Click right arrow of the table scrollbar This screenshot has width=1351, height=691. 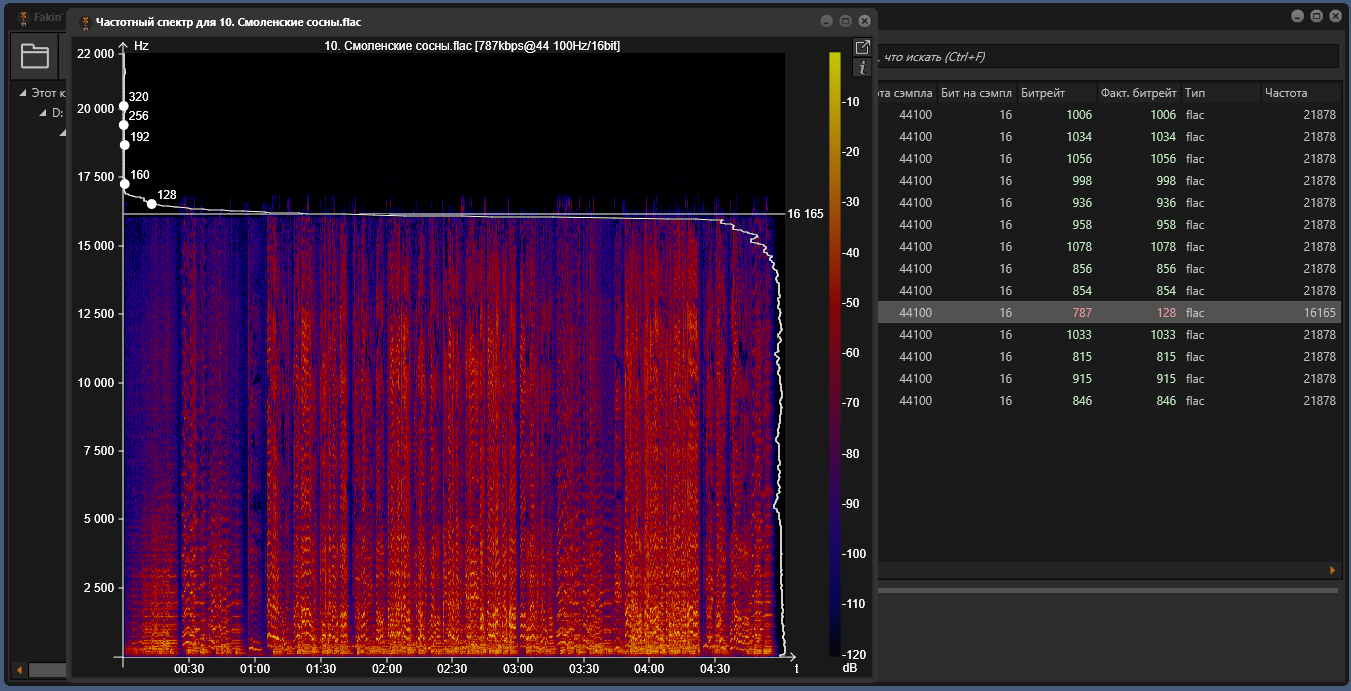1332,570
